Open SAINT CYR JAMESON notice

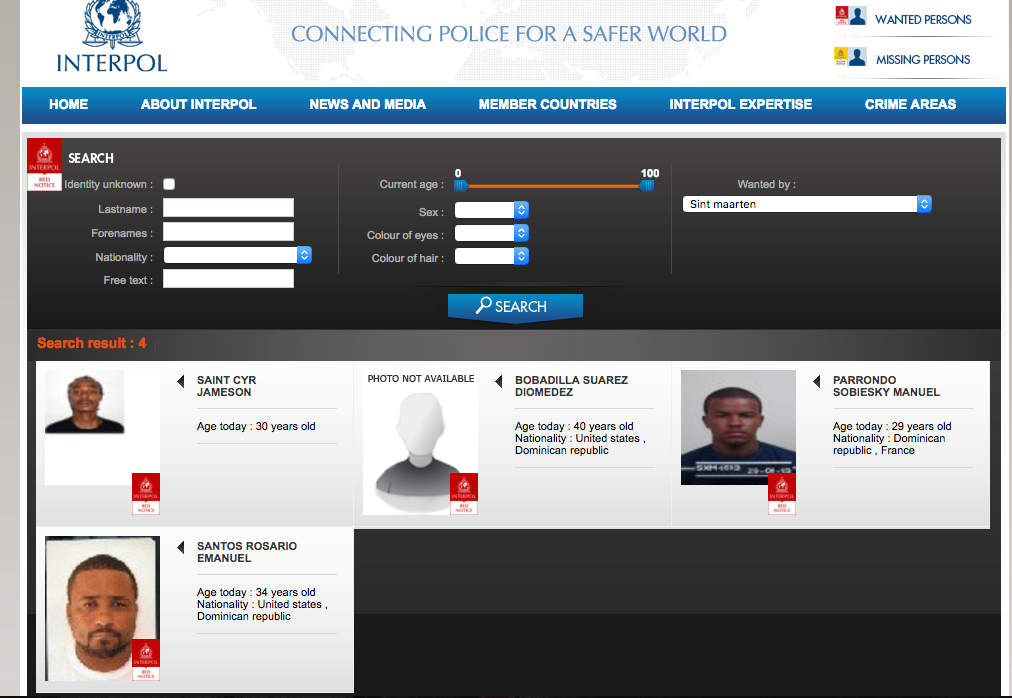(x=227, y=386)
